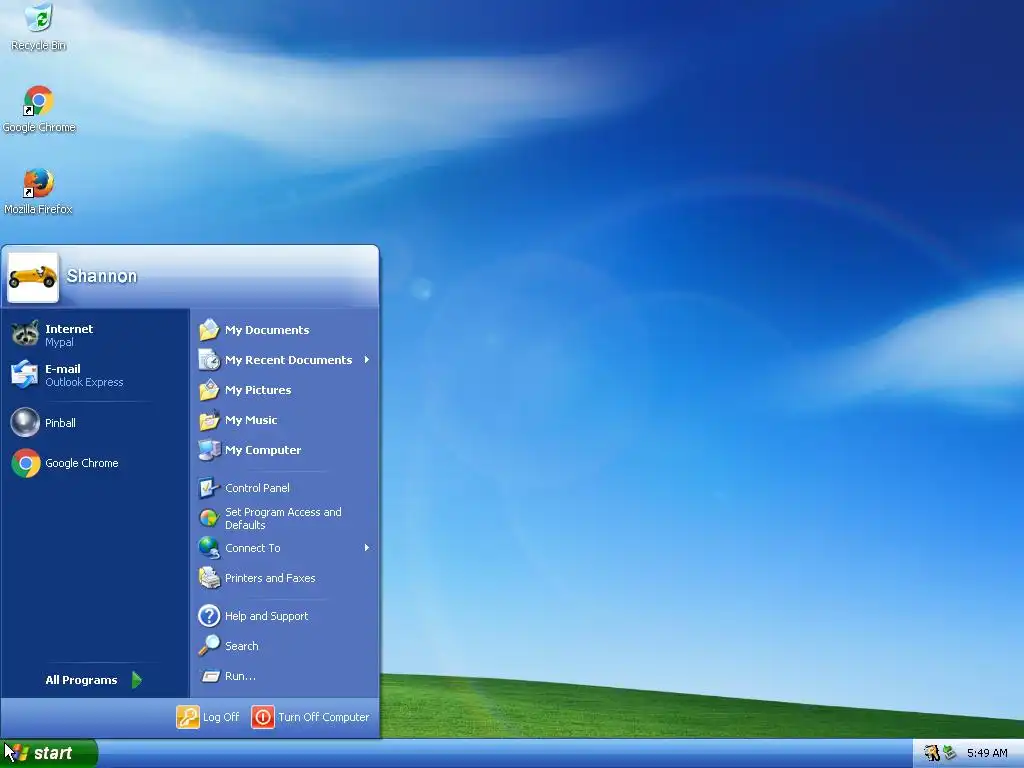Open the Recycle Bin desktop icon

[x=39, y=18]
